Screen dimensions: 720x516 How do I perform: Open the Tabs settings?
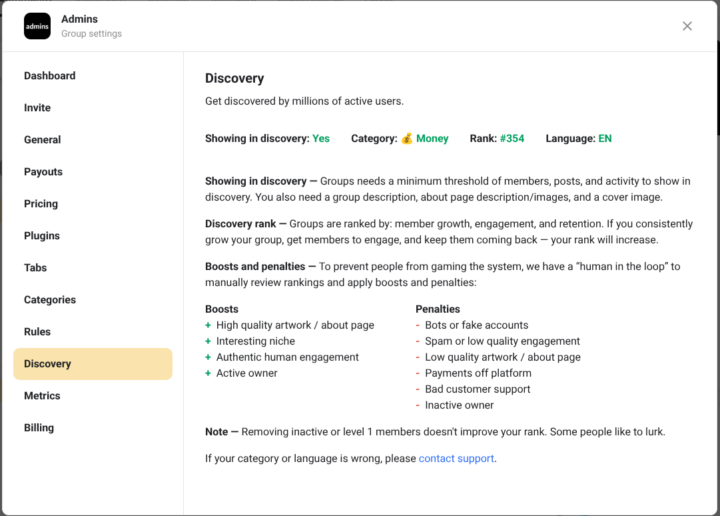[35, 268]
